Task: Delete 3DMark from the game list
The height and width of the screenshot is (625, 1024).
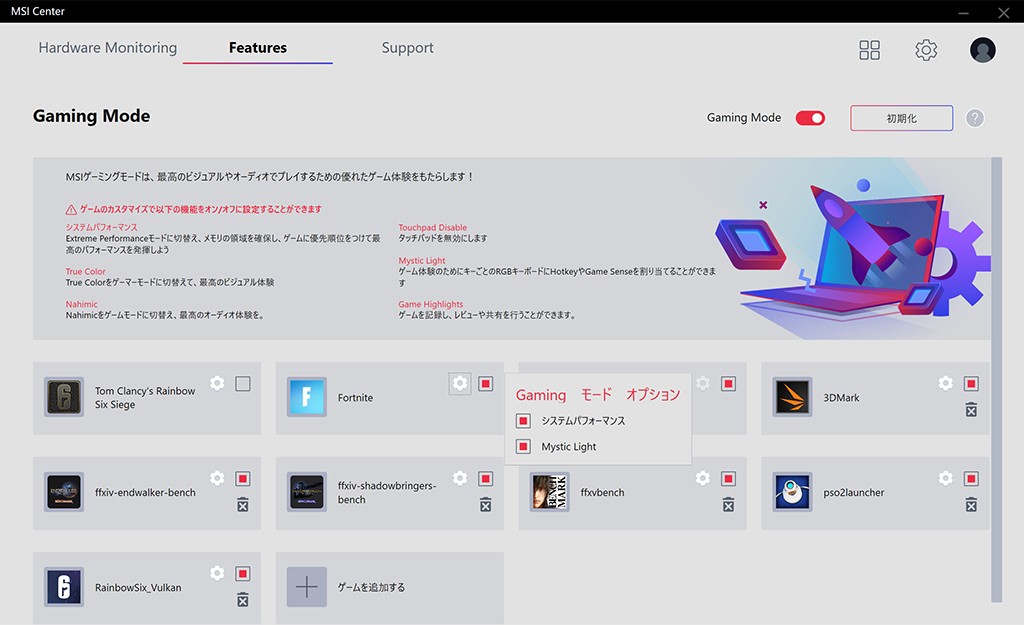Action: coord(971,410)
